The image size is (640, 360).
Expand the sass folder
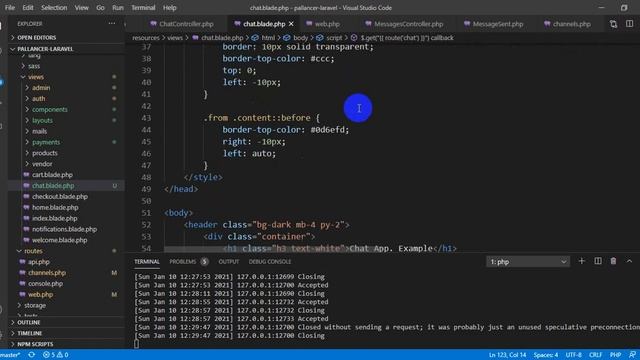pos(34,66)
